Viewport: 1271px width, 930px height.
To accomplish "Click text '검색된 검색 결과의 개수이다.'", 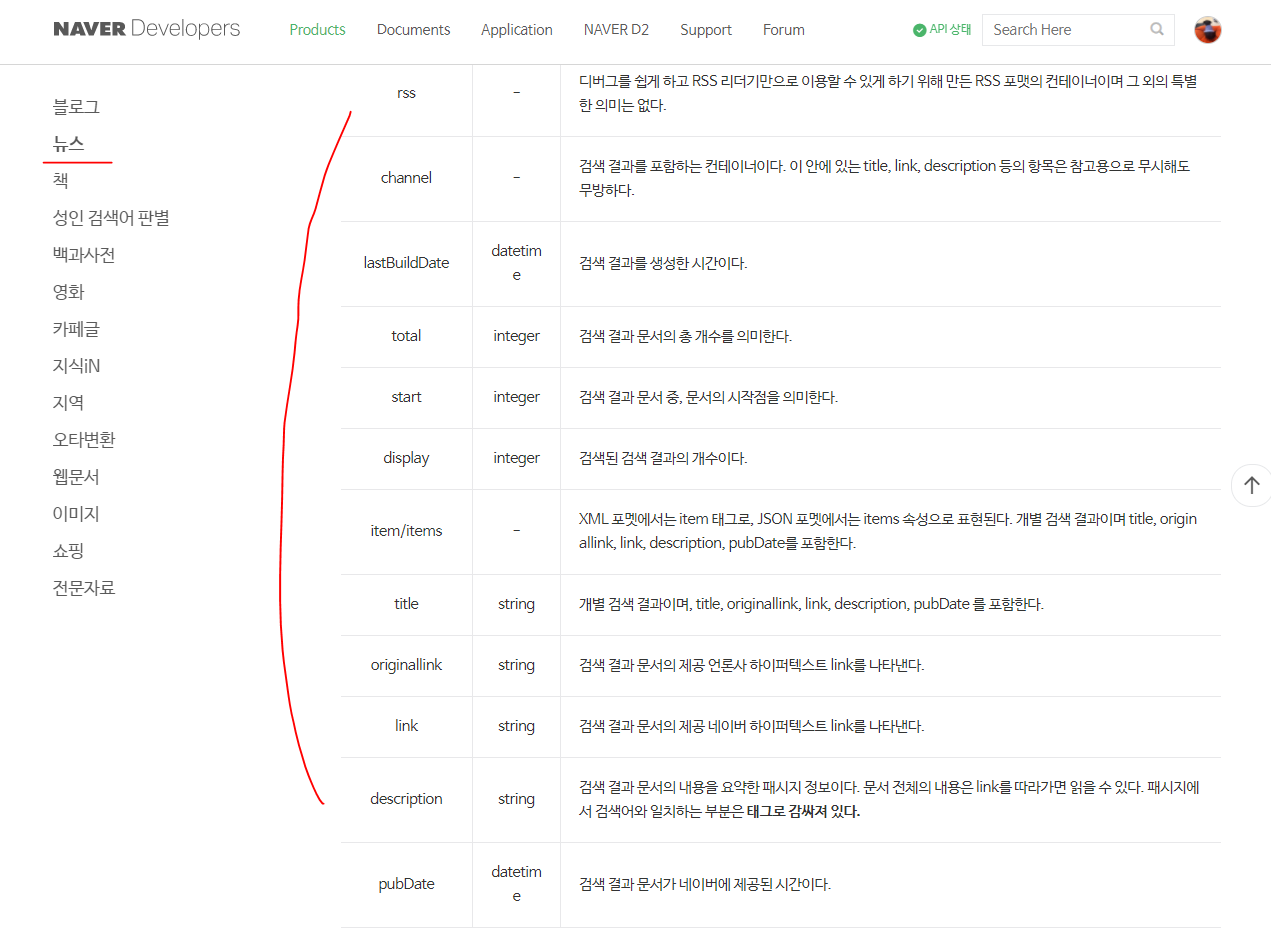I will point(663,458).
